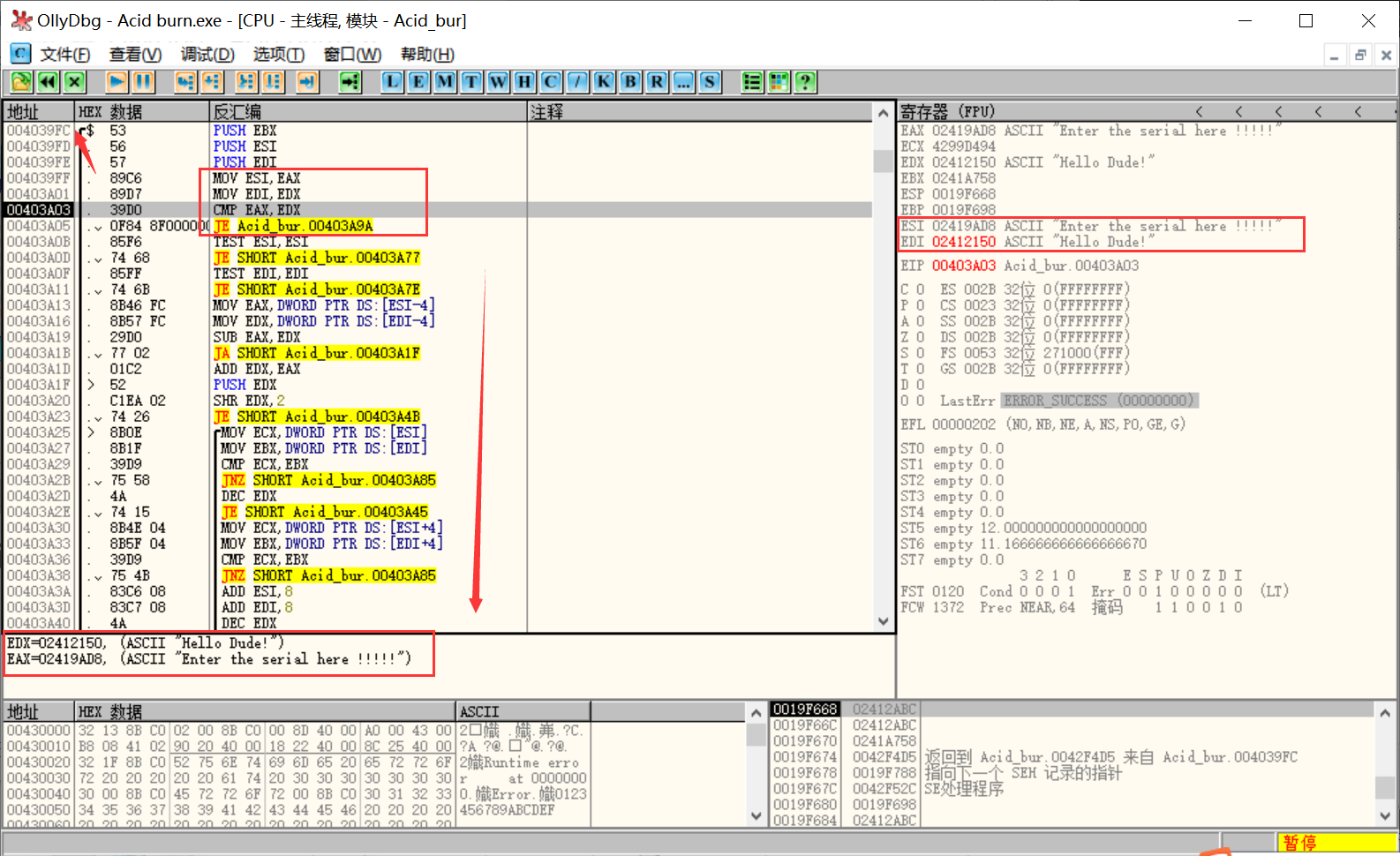The width and height of the screenshot is (1400, 856).
Task: Show the Memory map with the M button
Action: [x=445, y=82]
